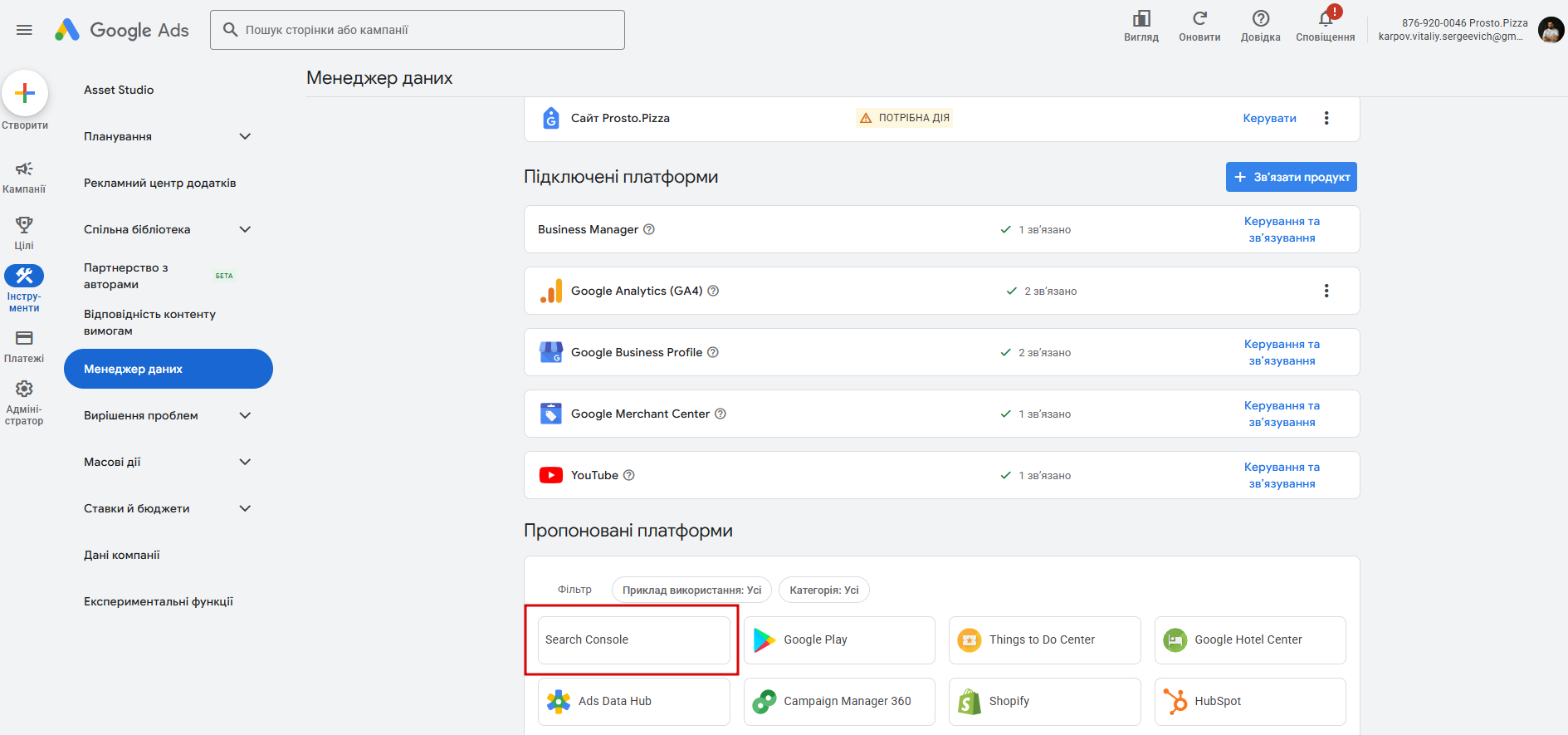Click the account profile avatar
The image size is (1568, 735).
click(x=1551, y=30)
